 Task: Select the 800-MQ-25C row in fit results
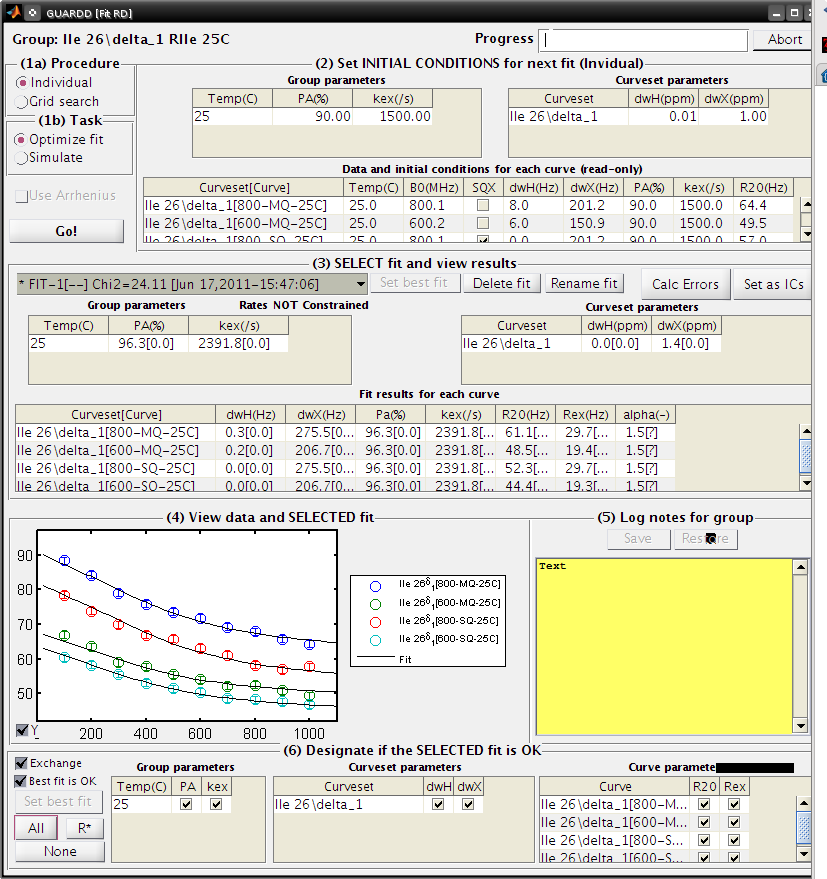pos(345,432)
